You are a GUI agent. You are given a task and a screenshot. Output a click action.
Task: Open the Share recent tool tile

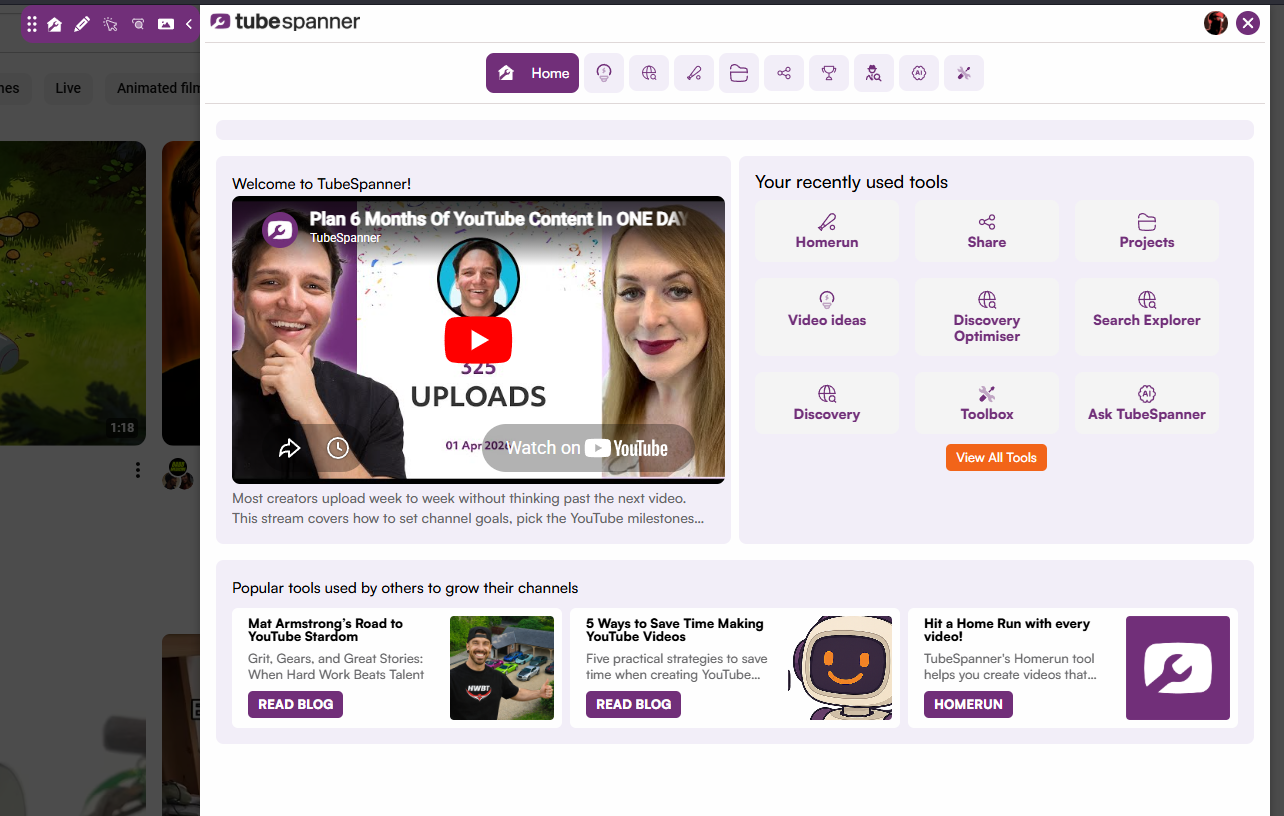click(x=987, y=231)
